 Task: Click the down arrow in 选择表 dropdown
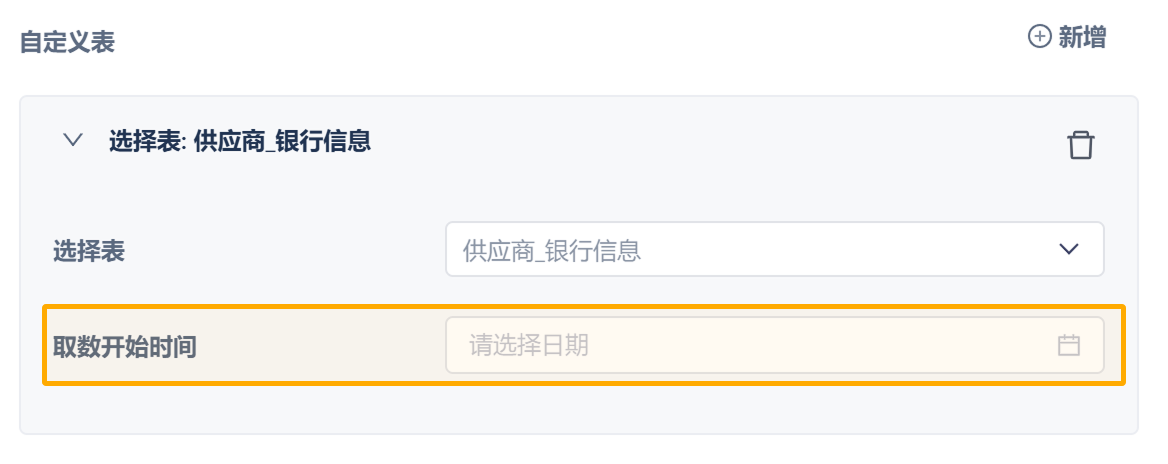click(x=1068, y=249)
